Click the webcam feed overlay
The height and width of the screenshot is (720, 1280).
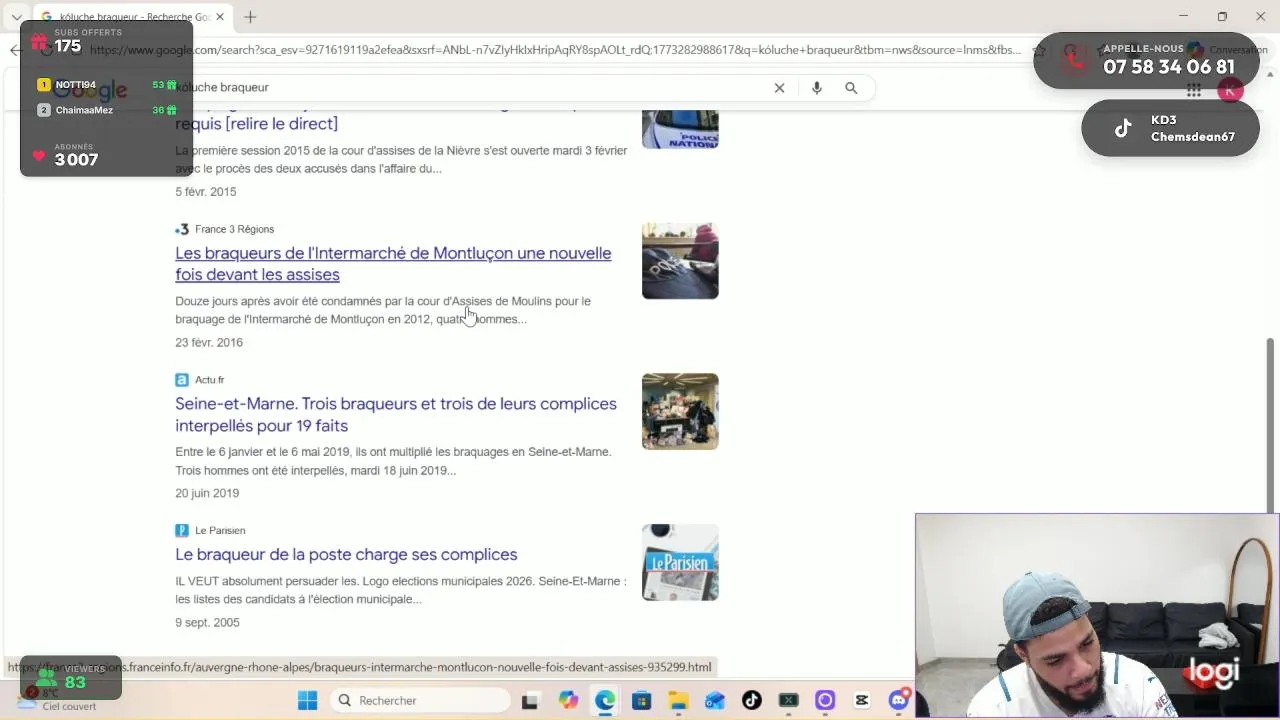[x=1097, y=616]
